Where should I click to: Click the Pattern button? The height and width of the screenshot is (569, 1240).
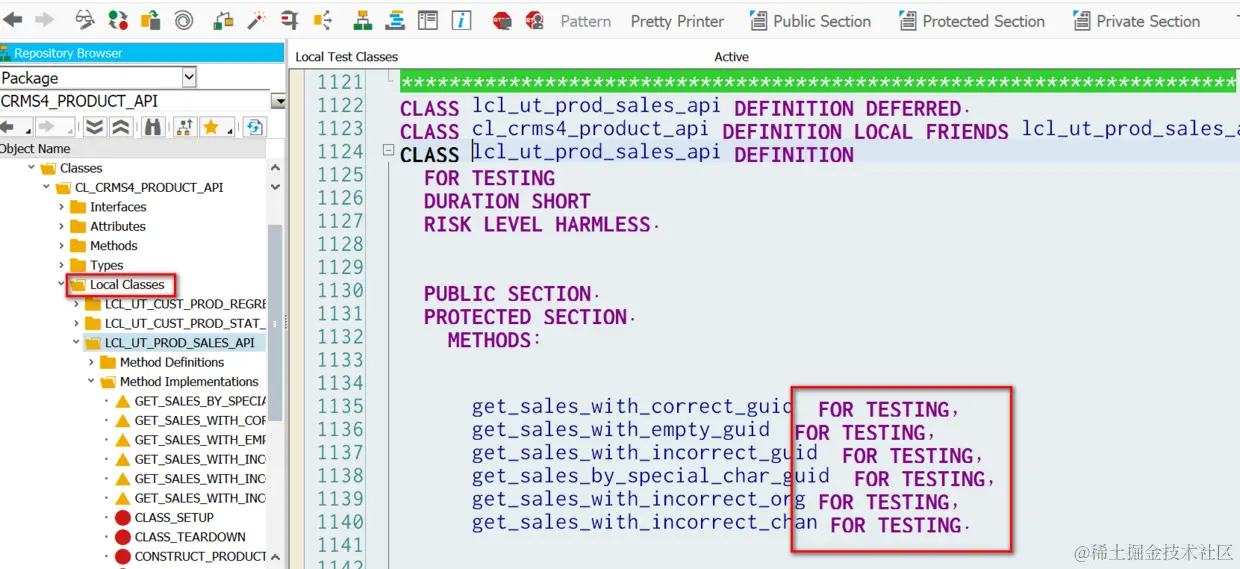586,21
